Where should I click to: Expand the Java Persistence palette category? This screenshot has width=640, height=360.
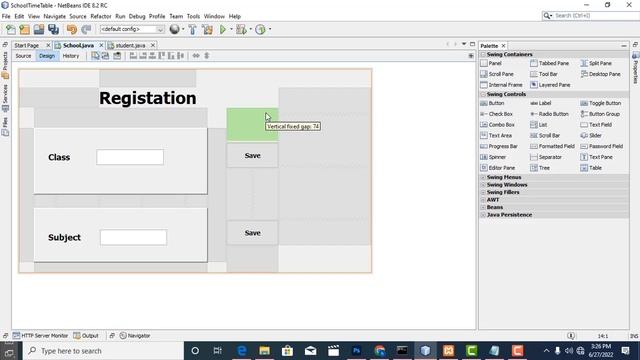[x=483, y=215]
